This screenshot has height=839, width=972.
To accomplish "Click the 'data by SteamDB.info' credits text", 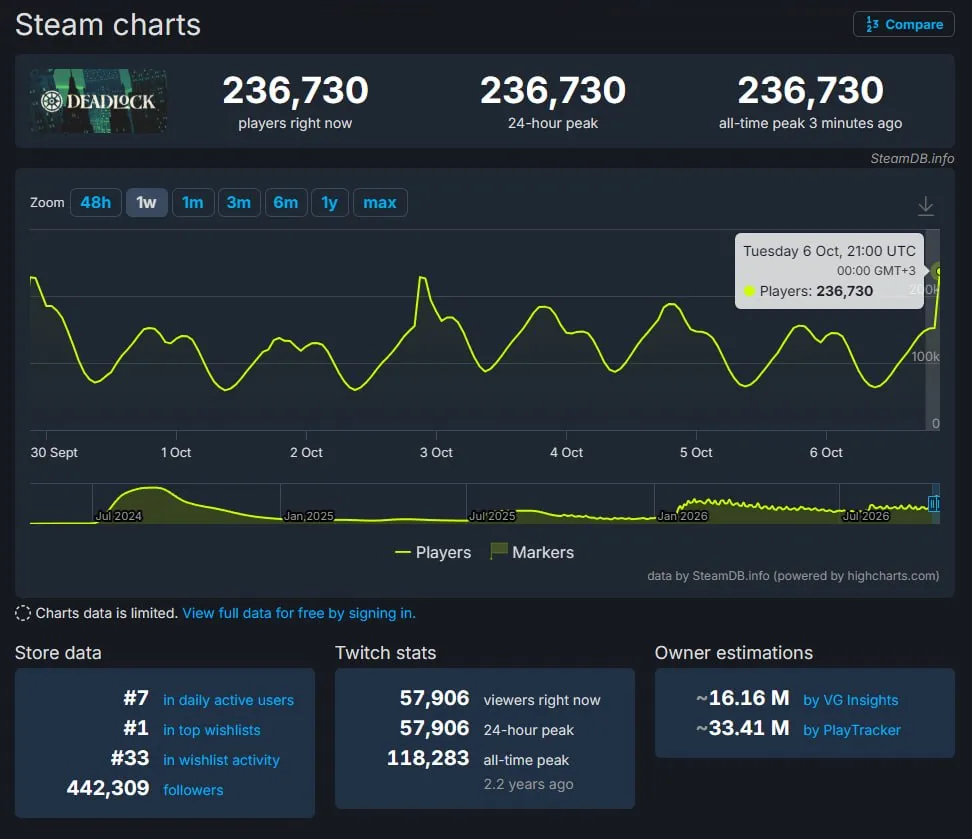I will 793,576.
